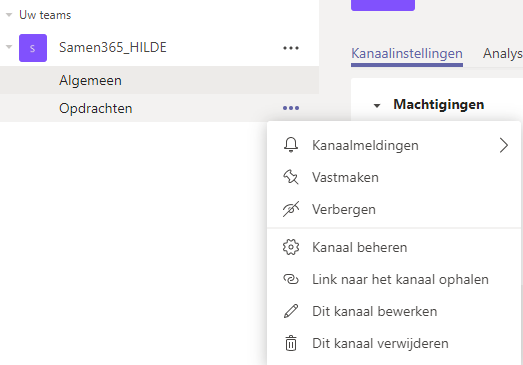The width and height of the screenshot is (523, 365).
Task: Click the gear icon for Kanaal beheren
Action: (x=291, y=247)
